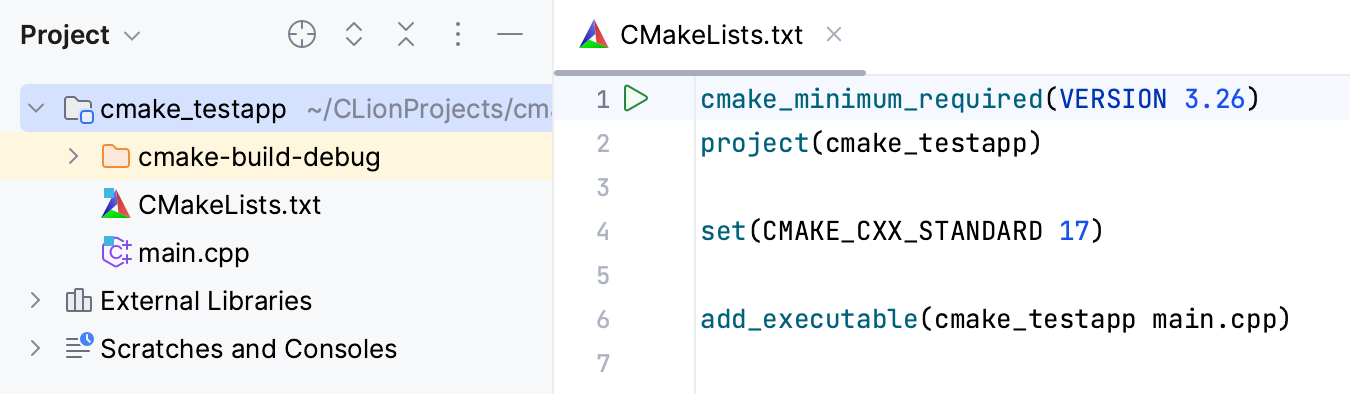Viewport: 1350px width, 394px height.
Task: Click the add_executable command in the editor
Action: (809, 319)
